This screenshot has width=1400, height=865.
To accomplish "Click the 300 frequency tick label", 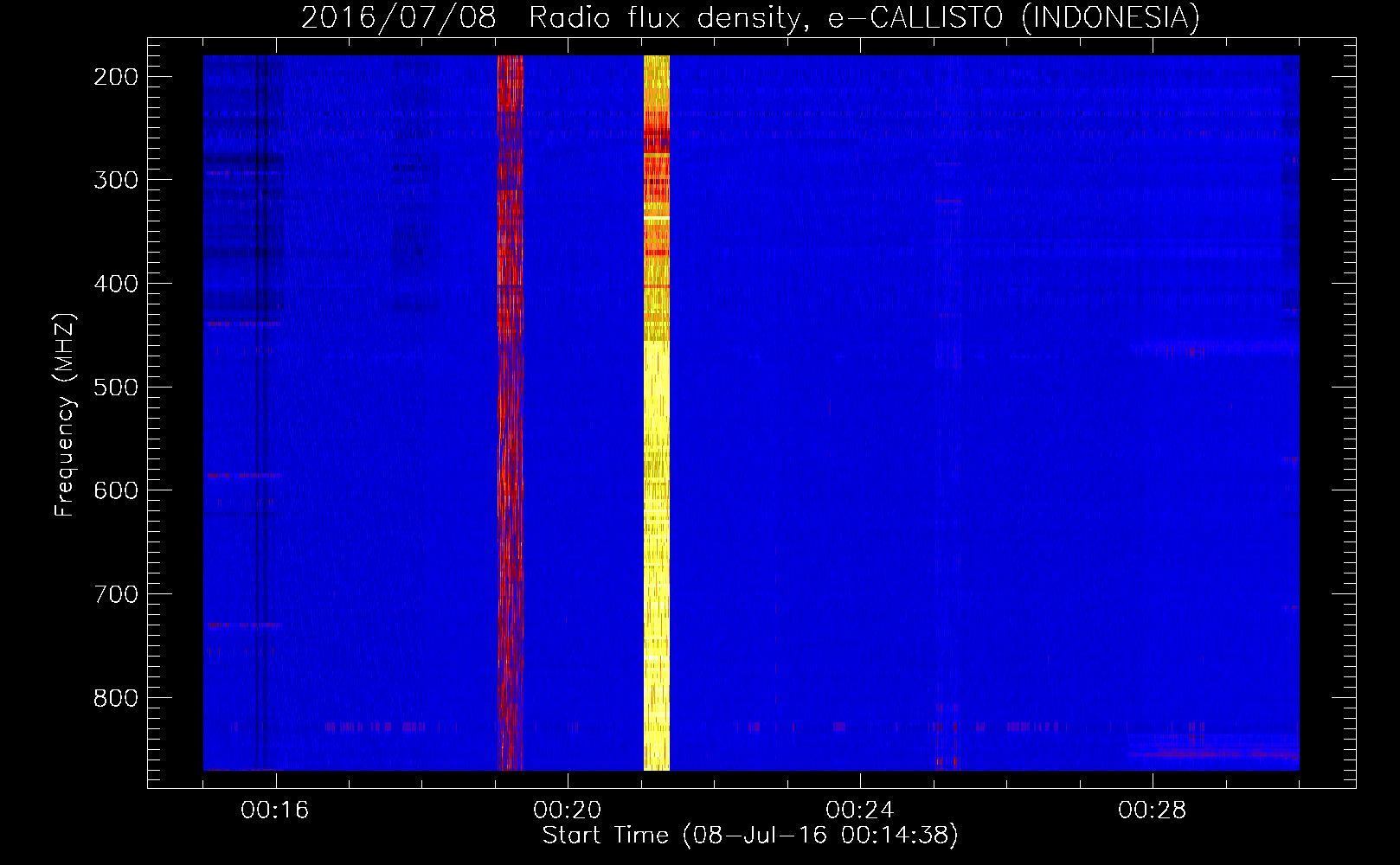I will [116, 180].
